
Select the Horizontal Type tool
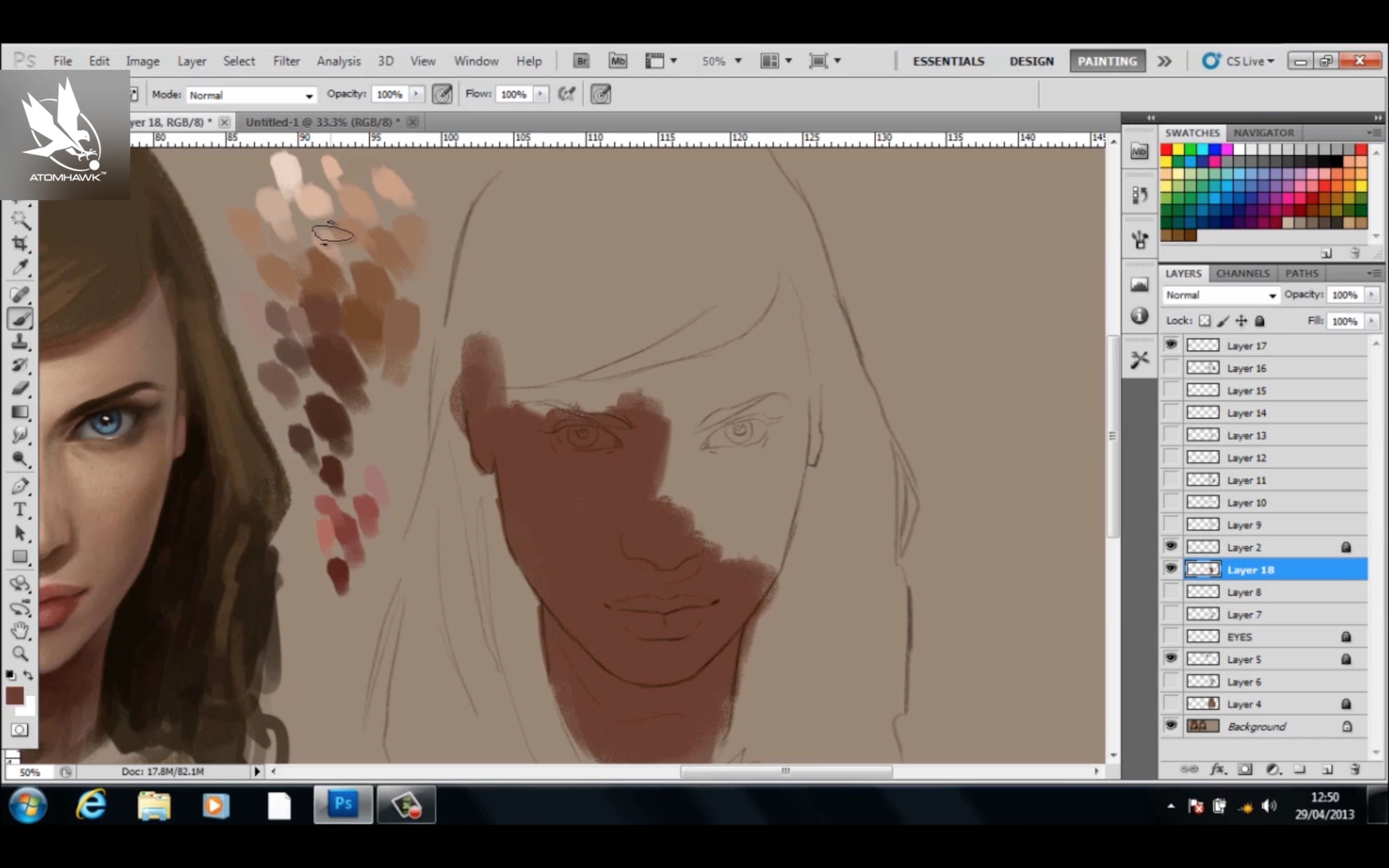tap(20, 510)
